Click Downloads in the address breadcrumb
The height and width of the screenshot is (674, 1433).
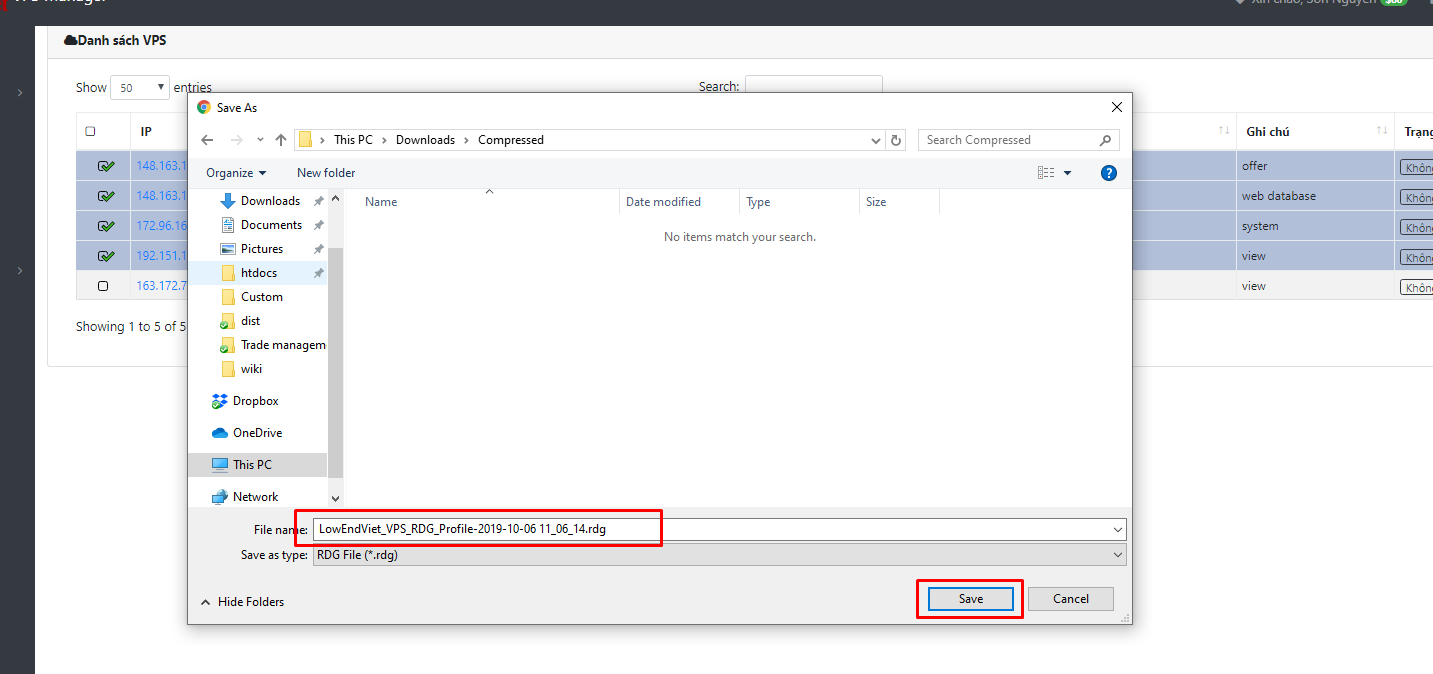click(x=425, y=140)
